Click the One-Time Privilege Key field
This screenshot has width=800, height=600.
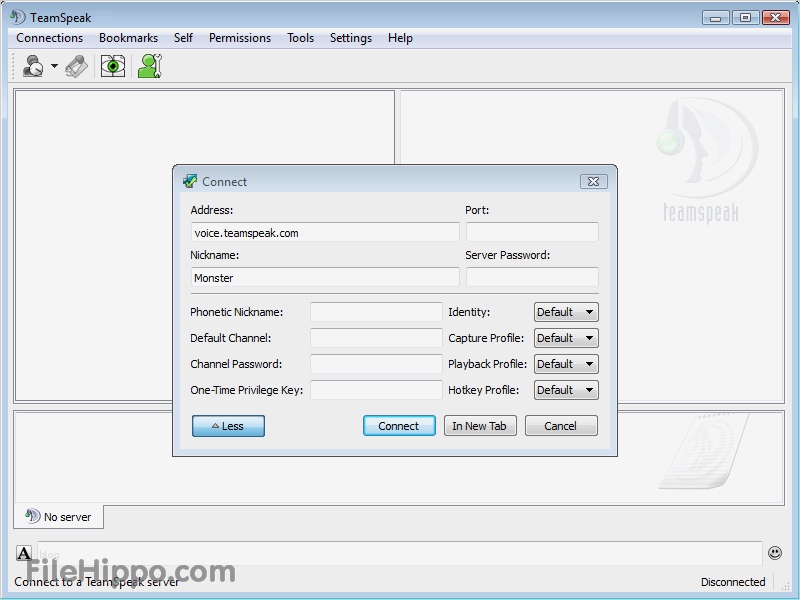pos(376,390)
